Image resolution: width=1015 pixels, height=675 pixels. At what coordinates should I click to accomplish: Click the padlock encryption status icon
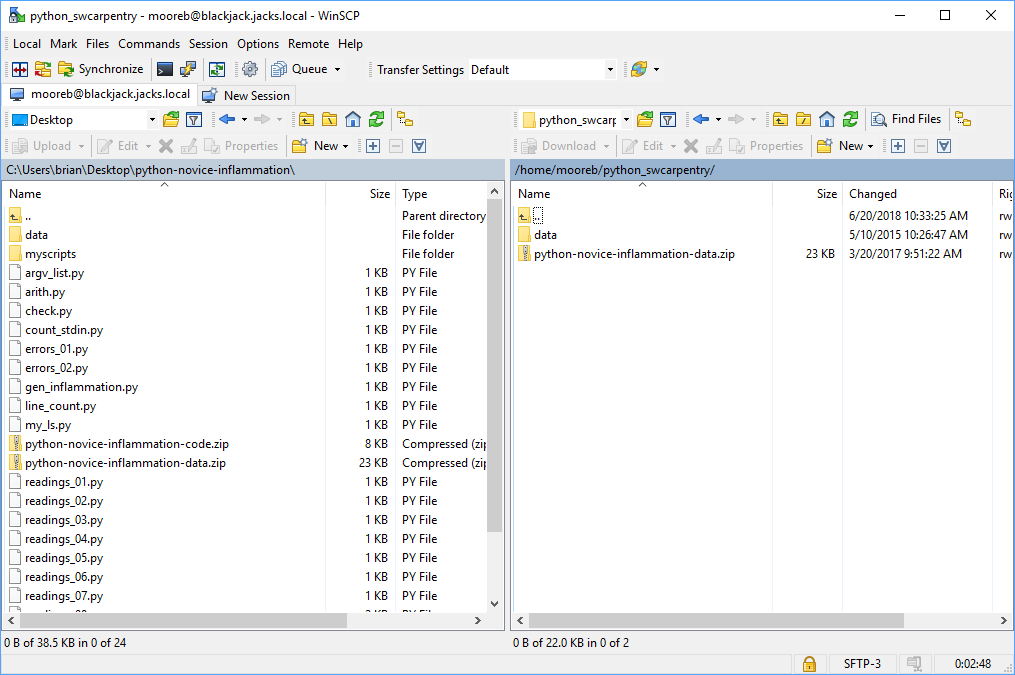[x=809, y=664]
